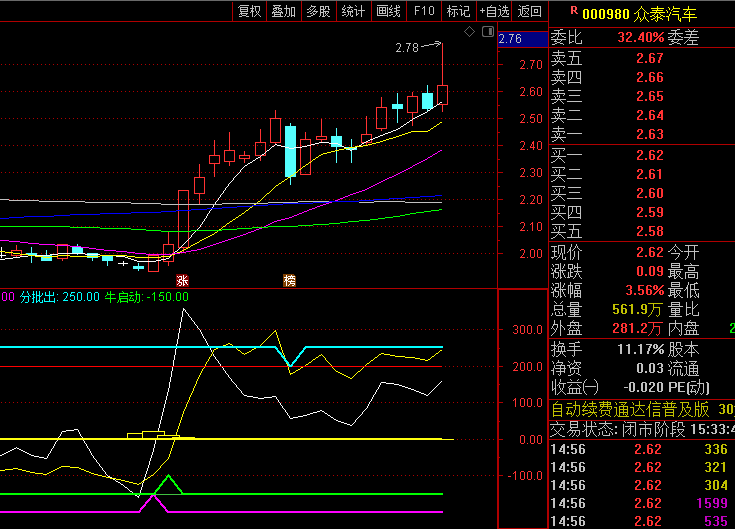Go back with the 返回 button
The width and height of the screenshot is (735, 529).
tap(530, 11)
